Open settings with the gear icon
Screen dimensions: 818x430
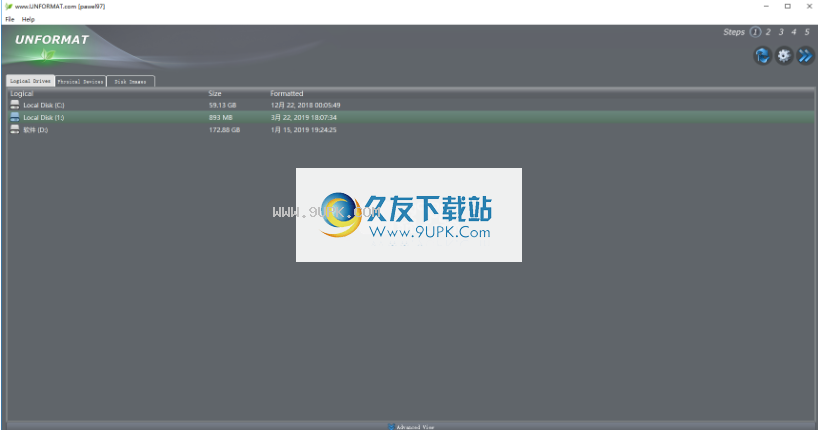click(784, 55)
